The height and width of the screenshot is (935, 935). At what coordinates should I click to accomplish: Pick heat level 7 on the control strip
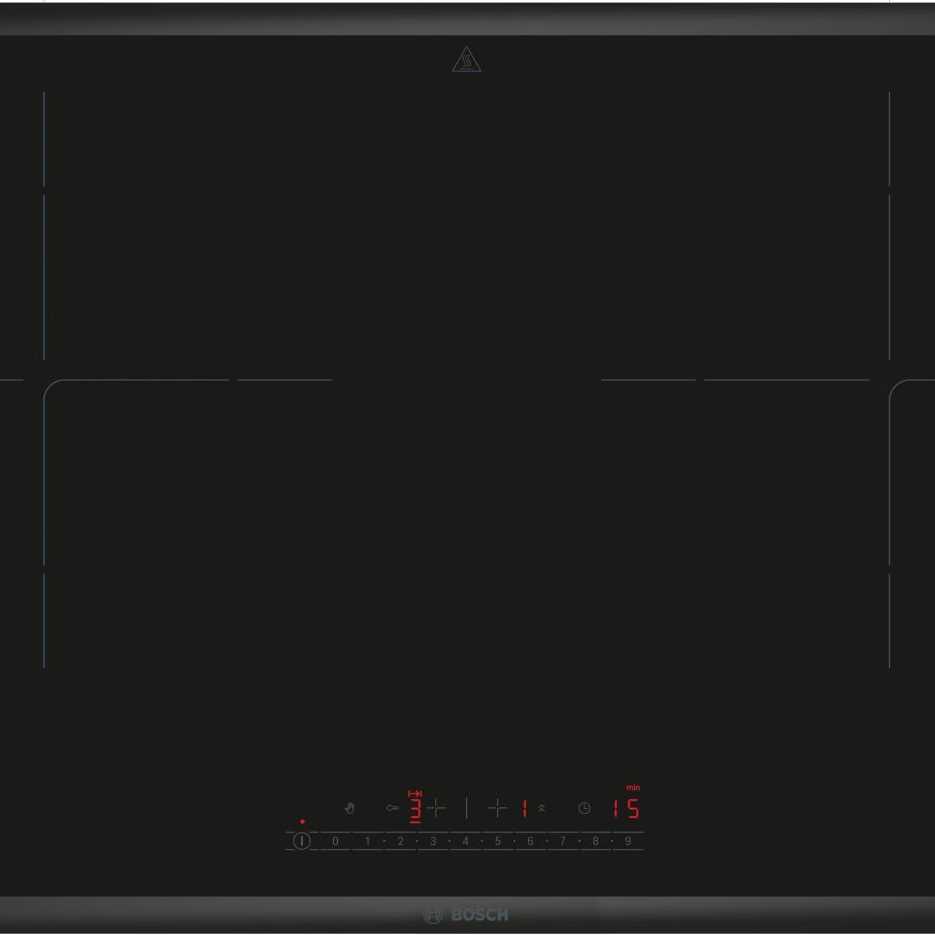click(x=562, y=842)
